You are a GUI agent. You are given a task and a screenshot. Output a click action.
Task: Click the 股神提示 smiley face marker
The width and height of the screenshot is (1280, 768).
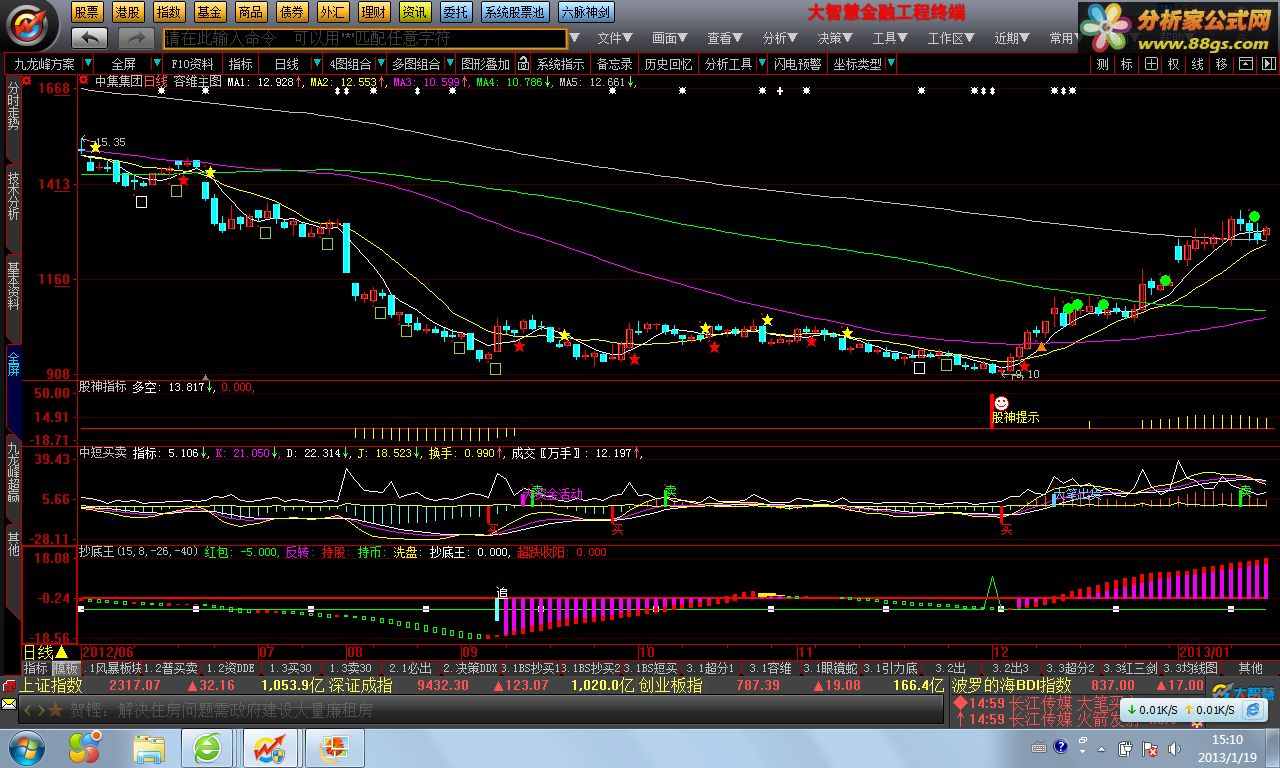tap(1001, 402)
